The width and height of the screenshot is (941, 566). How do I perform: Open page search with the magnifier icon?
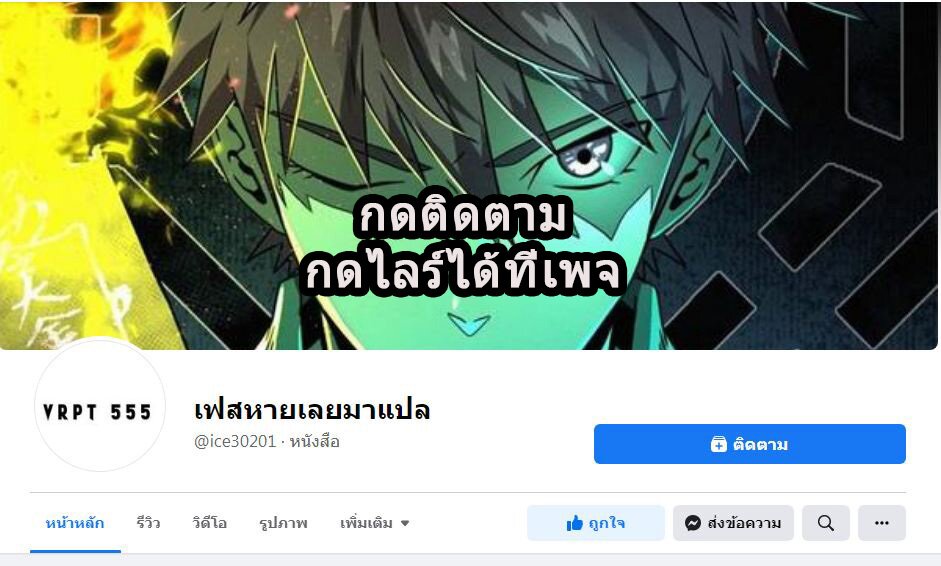coord(826,523)
